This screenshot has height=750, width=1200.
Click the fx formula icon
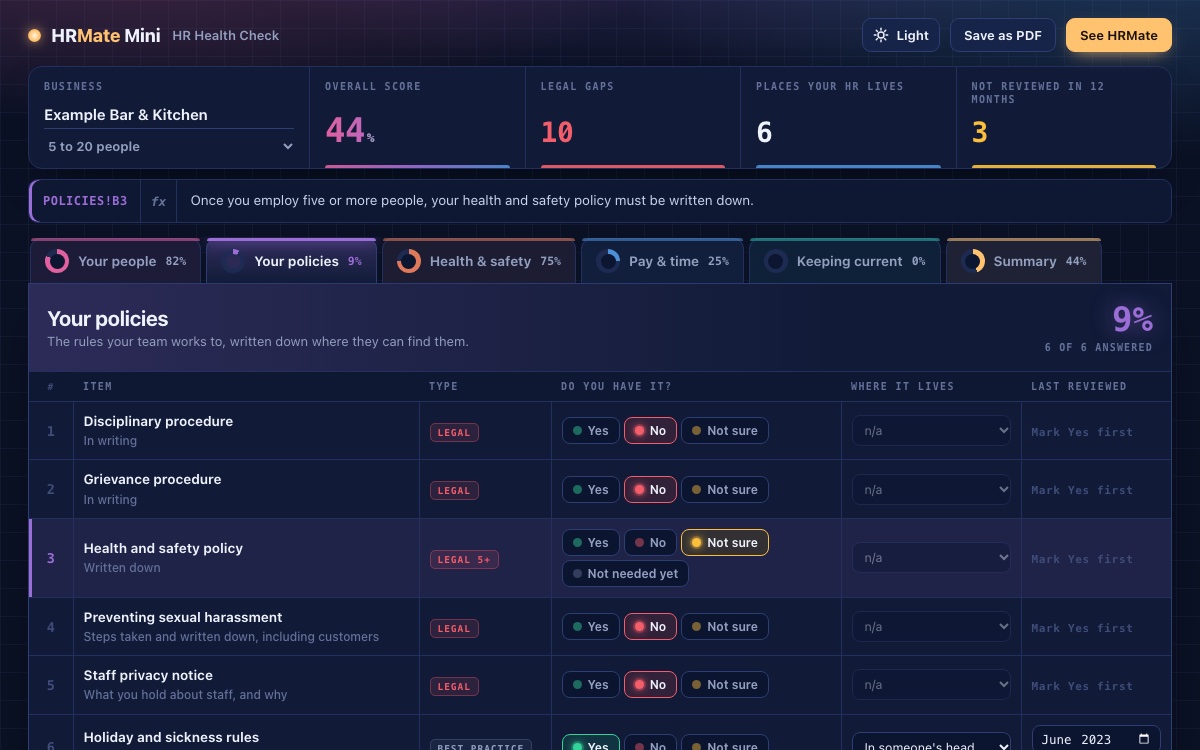point(158,201)
